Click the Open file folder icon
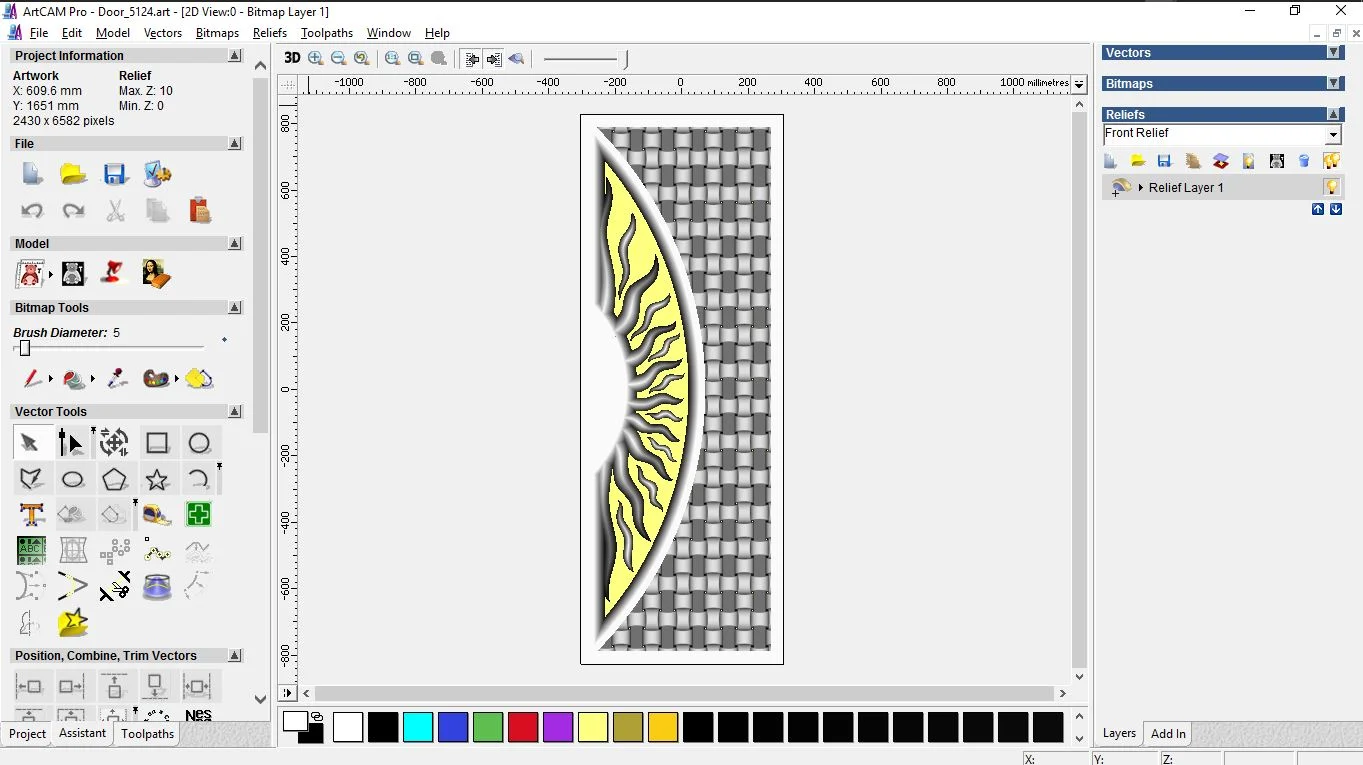The height and width of the screenshot is (765, 1363). [x=73, y=175]
